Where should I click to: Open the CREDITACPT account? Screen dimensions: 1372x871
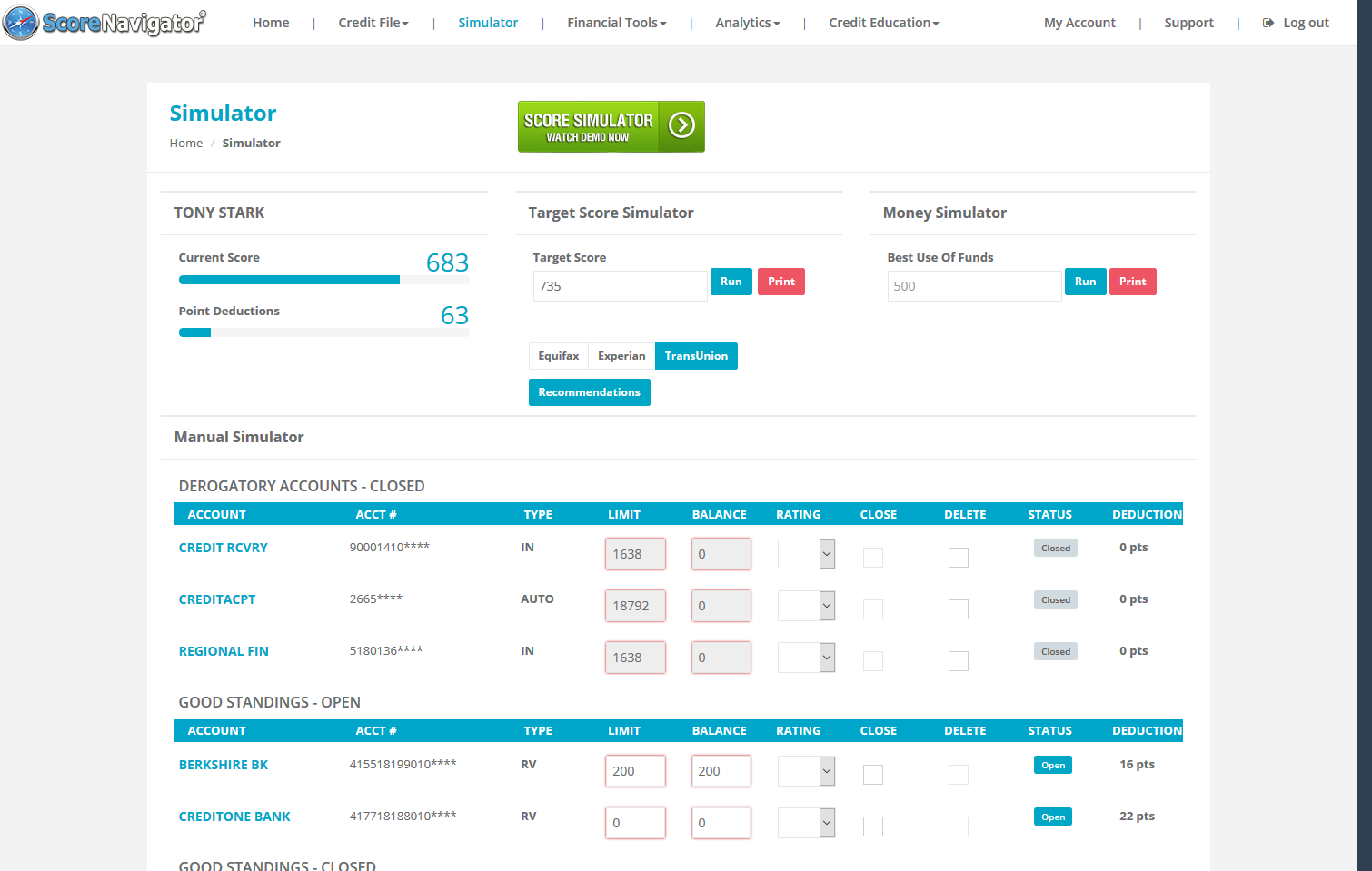217,599
